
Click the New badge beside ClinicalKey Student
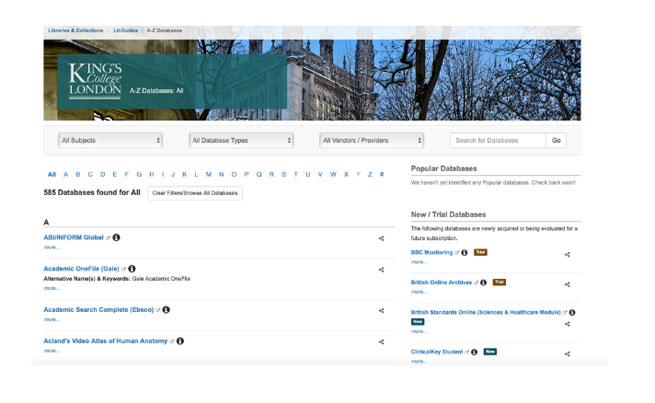point(490,352)
